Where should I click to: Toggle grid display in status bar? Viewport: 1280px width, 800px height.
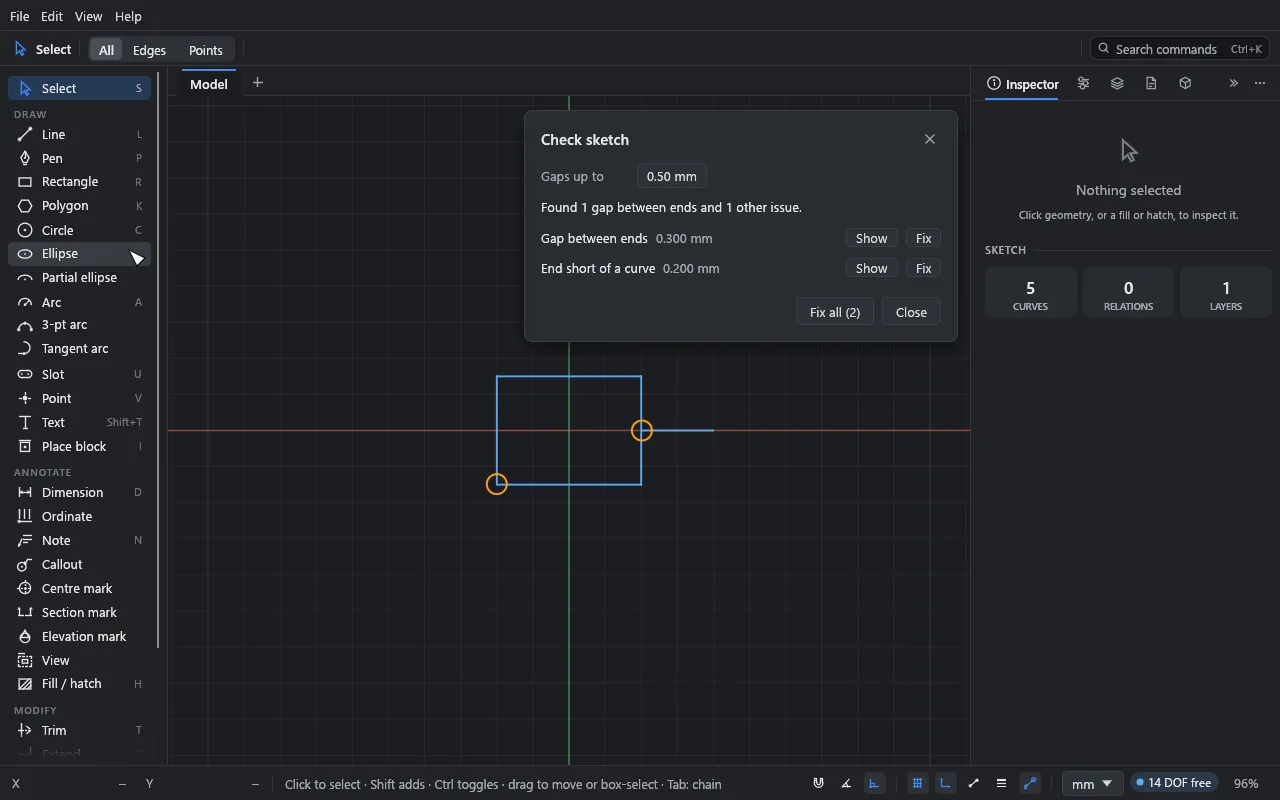coord(917,784)
